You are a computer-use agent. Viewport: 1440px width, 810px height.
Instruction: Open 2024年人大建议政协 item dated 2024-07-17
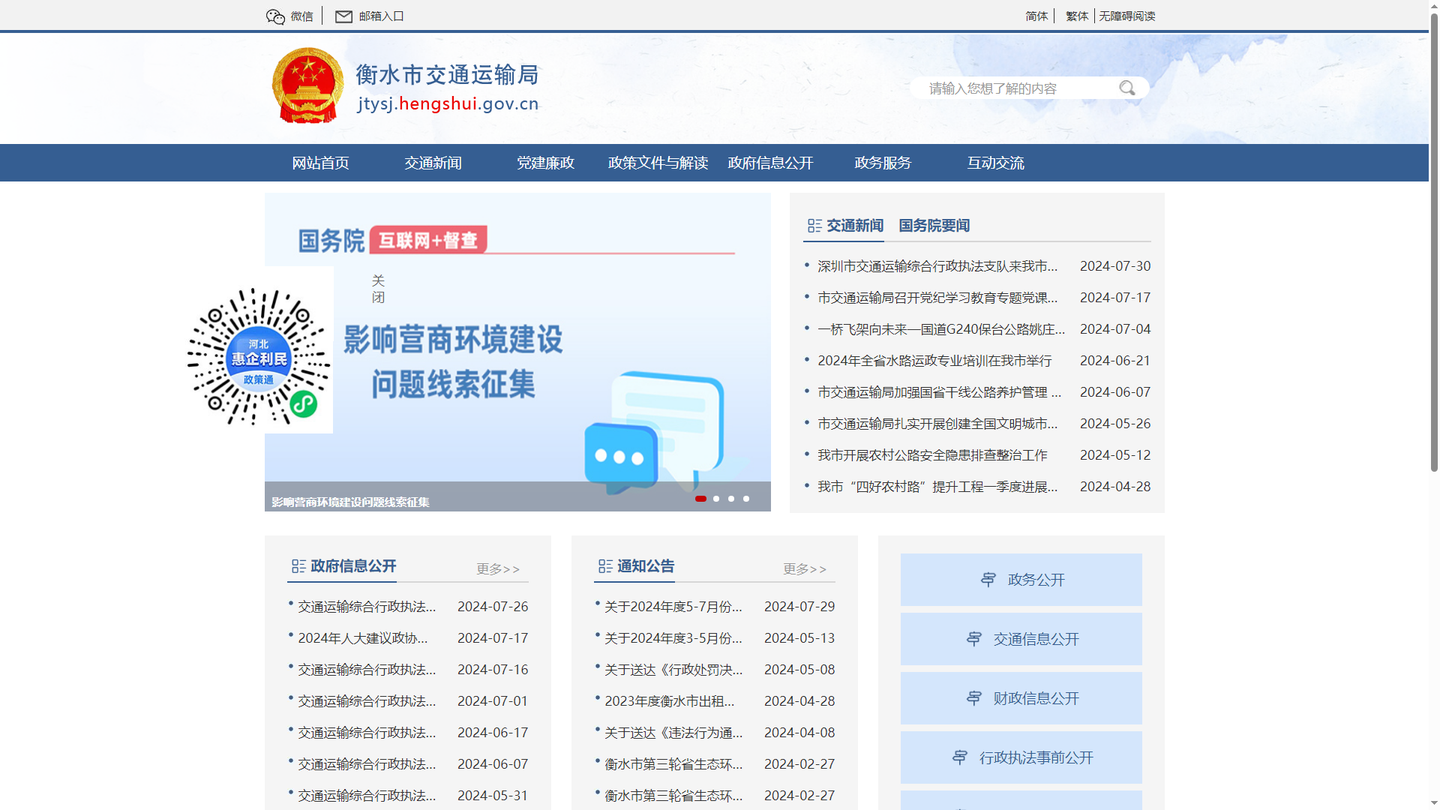pos(363,638)
